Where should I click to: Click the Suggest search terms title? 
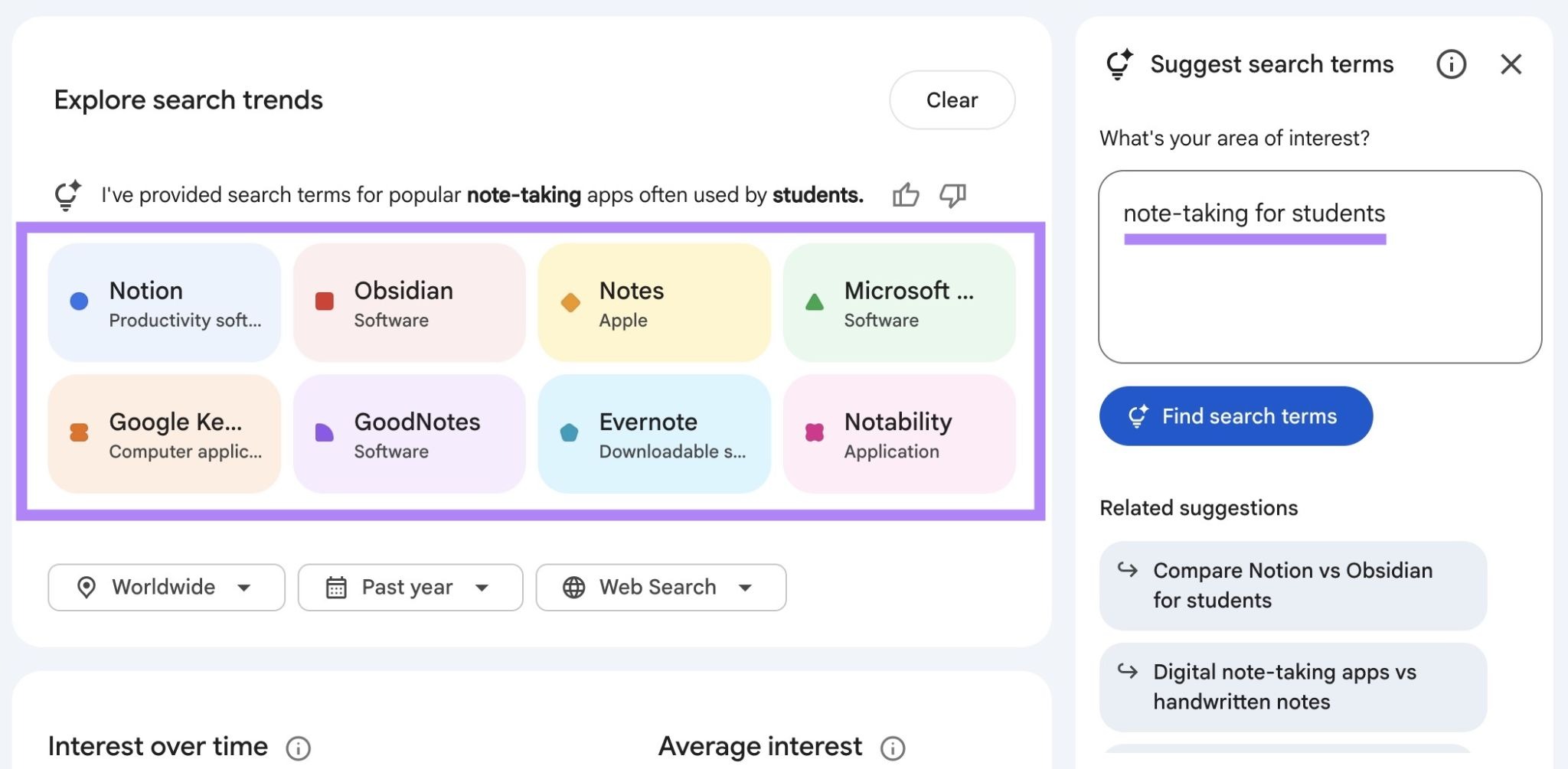click(x=1272, y=65)
